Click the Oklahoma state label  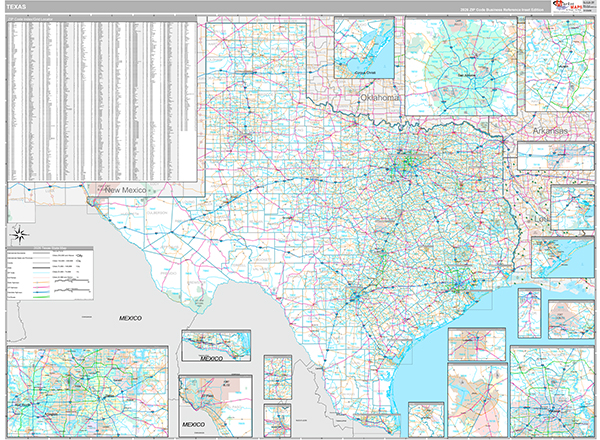[x=379, y=98]
